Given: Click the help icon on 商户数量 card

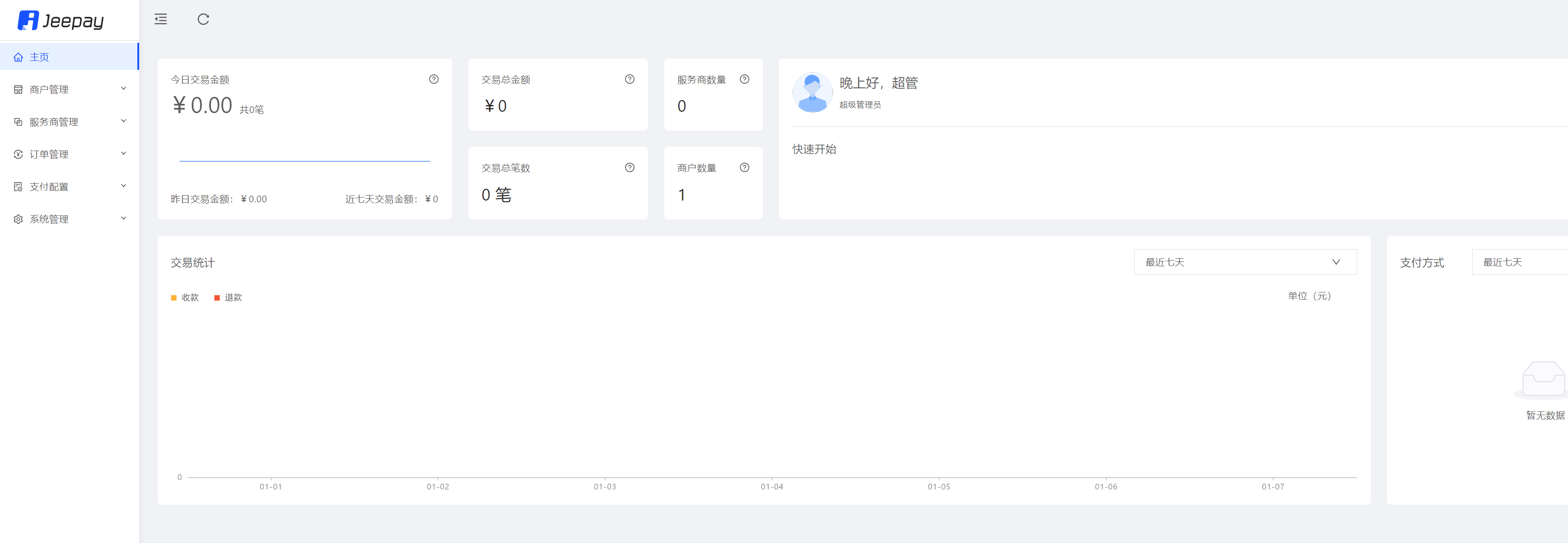Looking at the screenshot, I should point(744,167).
